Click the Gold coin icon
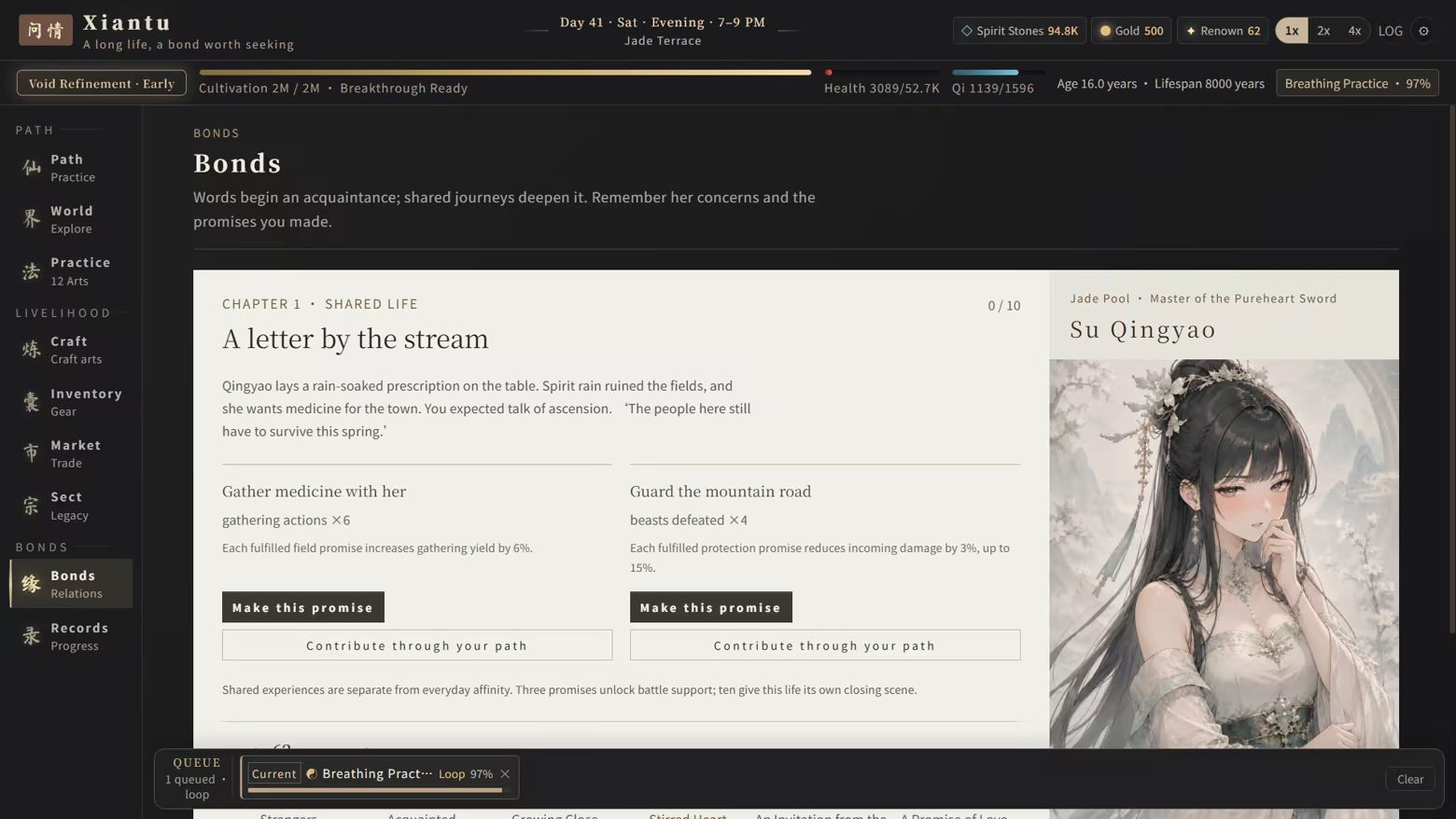Image resolution: width=1456 pixels, height=819 pixels. coord(1105,31)
